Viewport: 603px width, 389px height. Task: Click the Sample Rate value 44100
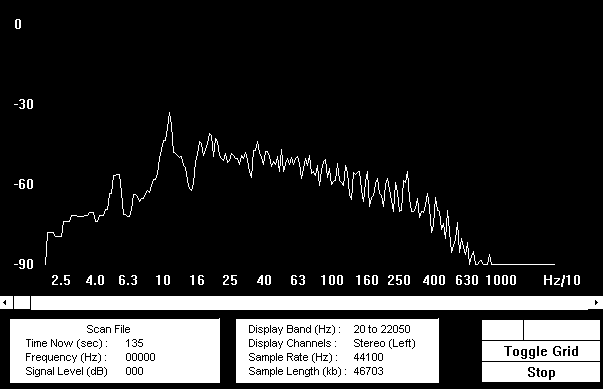(x=368, y=357)
